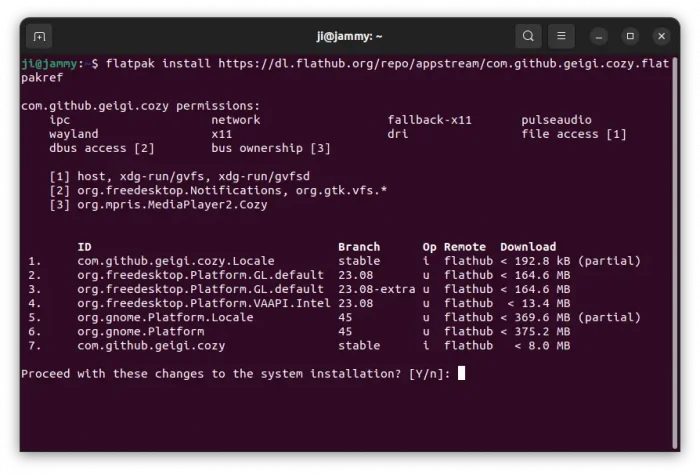The image size is (700, 474).
Task: Open the hamburger main menu
Action: tap(560, 36)
